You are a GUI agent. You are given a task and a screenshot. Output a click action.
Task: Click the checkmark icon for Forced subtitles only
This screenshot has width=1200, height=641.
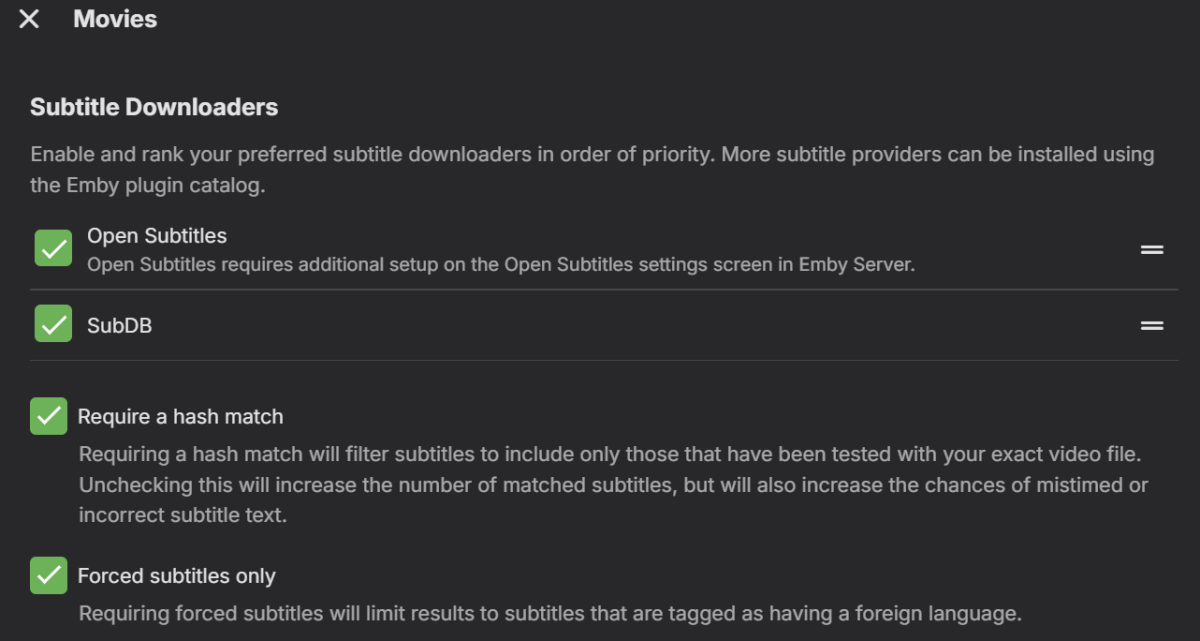(x=48, y=575)
